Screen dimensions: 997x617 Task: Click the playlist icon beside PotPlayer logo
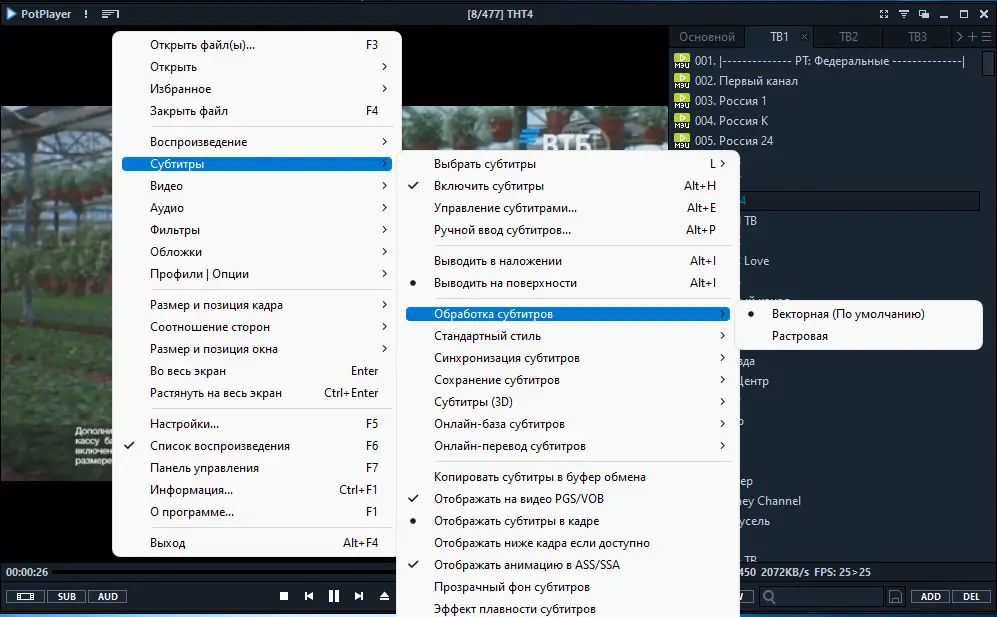pos(111,14)
